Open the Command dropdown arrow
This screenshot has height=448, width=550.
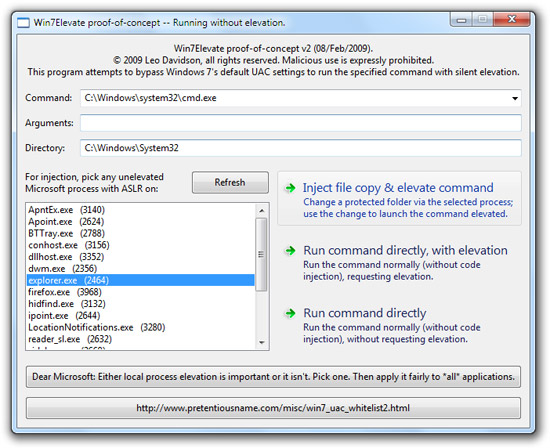pos(515,98)
